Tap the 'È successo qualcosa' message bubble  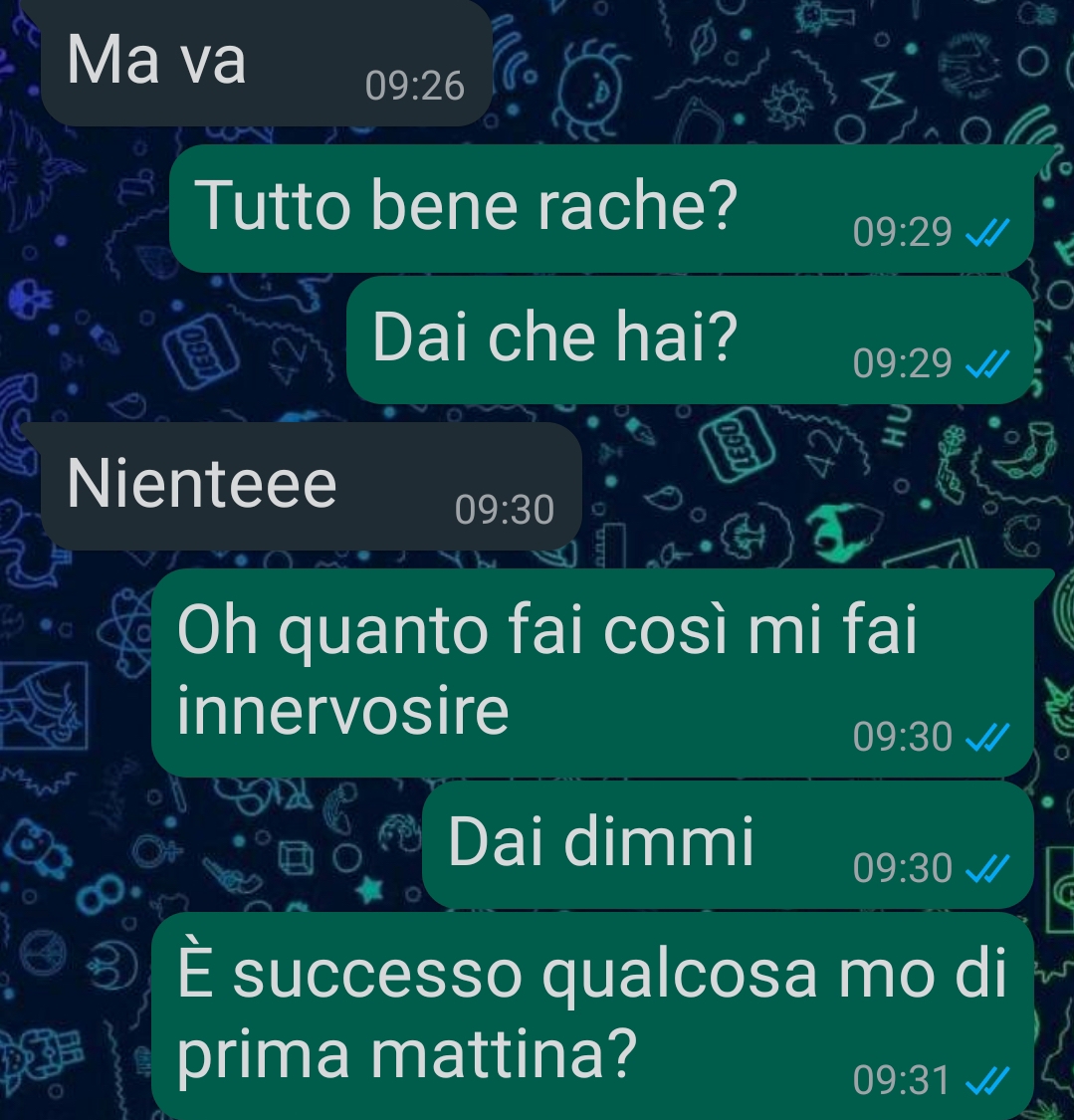(x=592, y=1015)
